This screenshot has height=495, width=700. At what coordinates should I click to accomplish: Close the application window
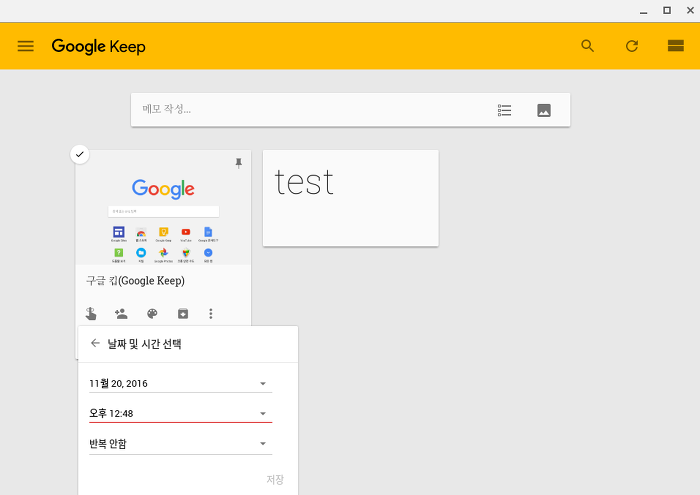(690, 10)
